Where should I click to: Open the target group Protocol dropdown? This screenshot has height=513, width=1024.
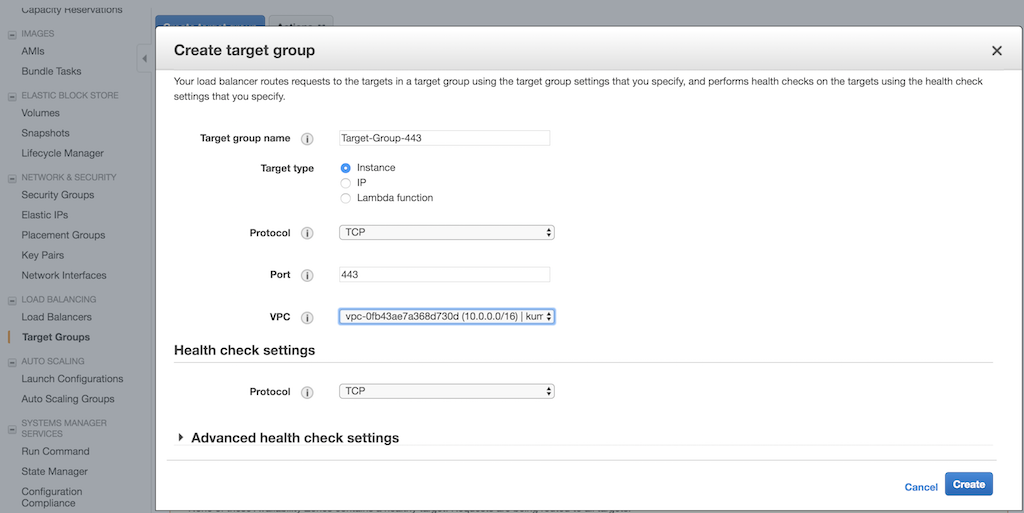[x=447, y=232]
